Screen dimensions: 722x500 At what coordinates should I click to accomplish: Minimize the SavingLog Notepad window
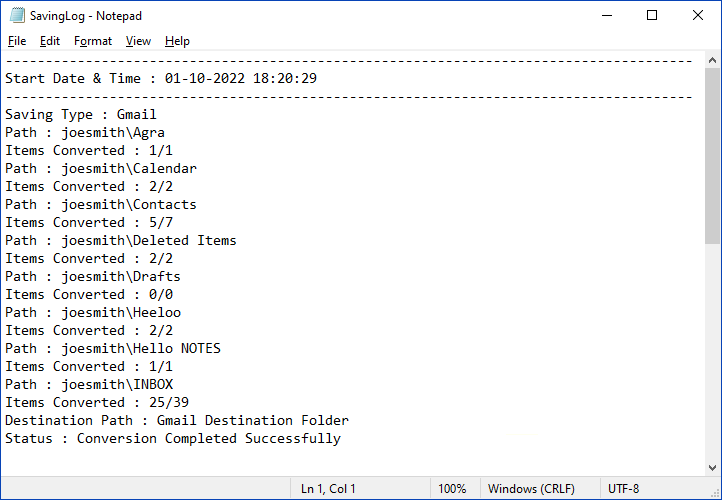click(x=607, y=15)
